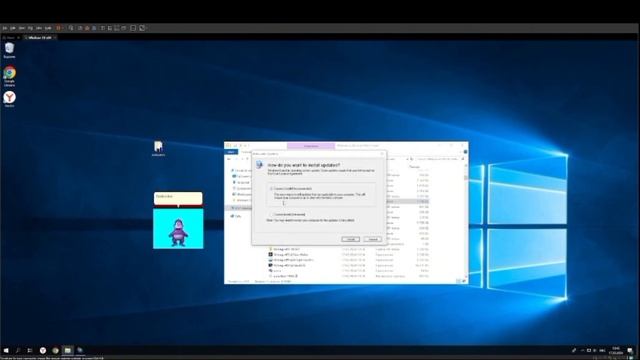This screenshot has height=360, width=640.
Task: Click the show library view toolbar icon
Action: [x=102, y=28]
